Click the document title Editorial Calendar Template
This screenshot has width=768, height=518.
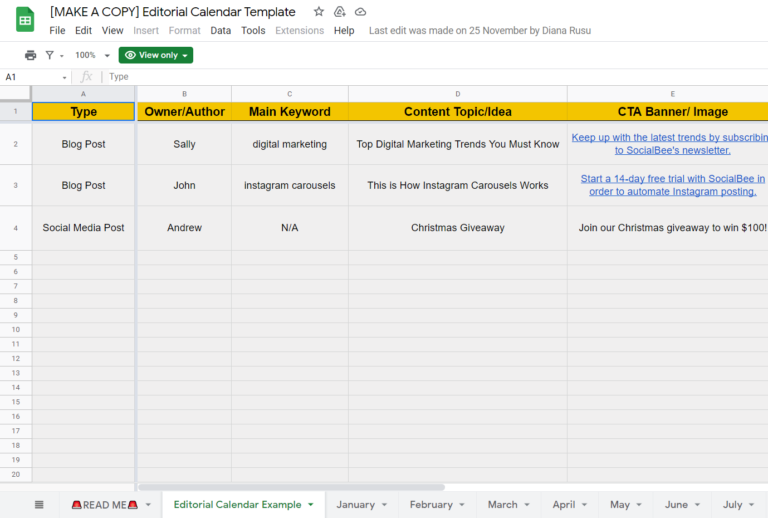coord(172,12)
